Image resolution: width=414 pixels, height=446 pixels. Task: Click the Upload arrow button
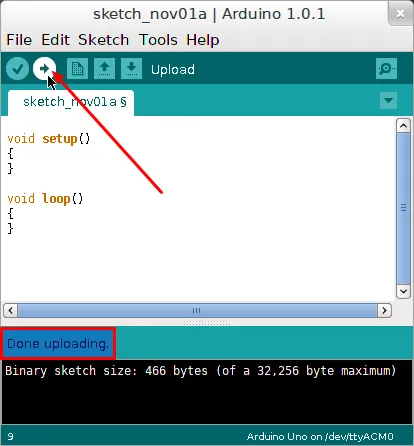tap(44, 69)
